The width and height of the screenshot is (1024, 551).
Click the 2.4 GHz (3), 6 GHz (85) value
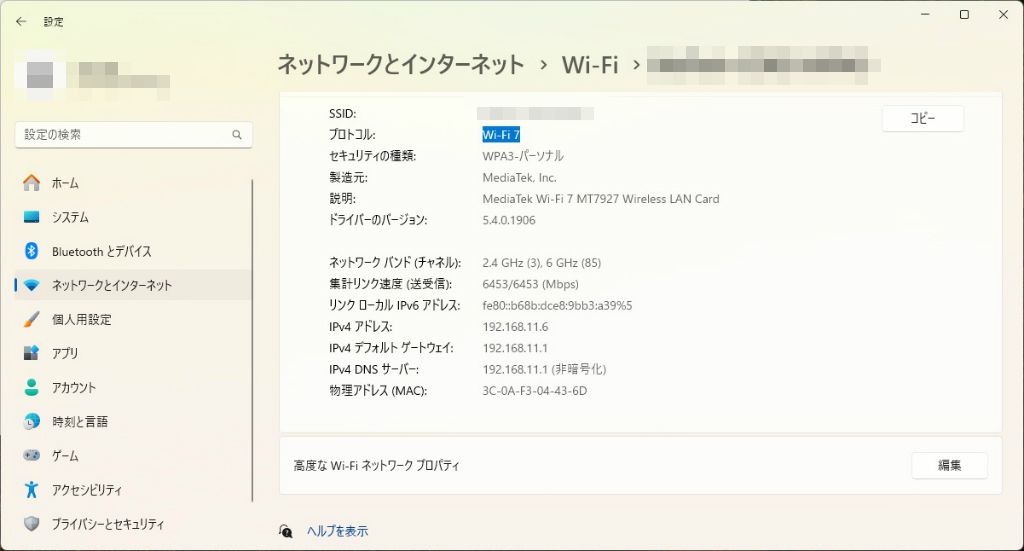coord(541,262)
